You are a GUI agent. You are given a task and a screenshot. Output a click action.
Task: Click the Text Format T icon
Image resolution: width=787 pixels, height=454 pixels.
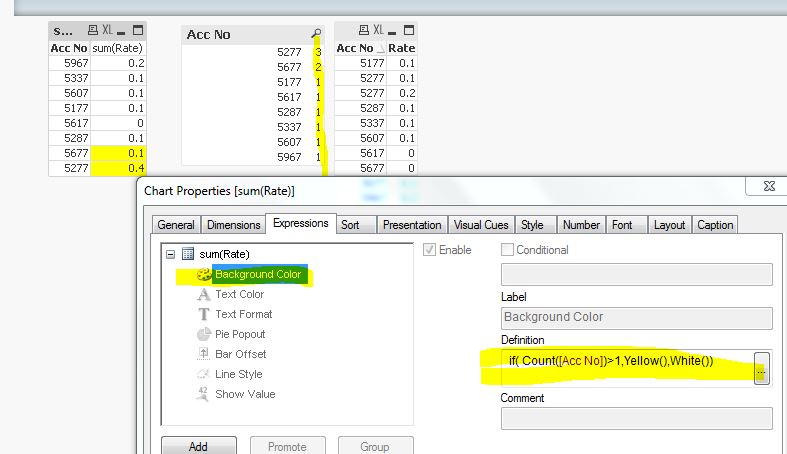click(x=203, y=315)
